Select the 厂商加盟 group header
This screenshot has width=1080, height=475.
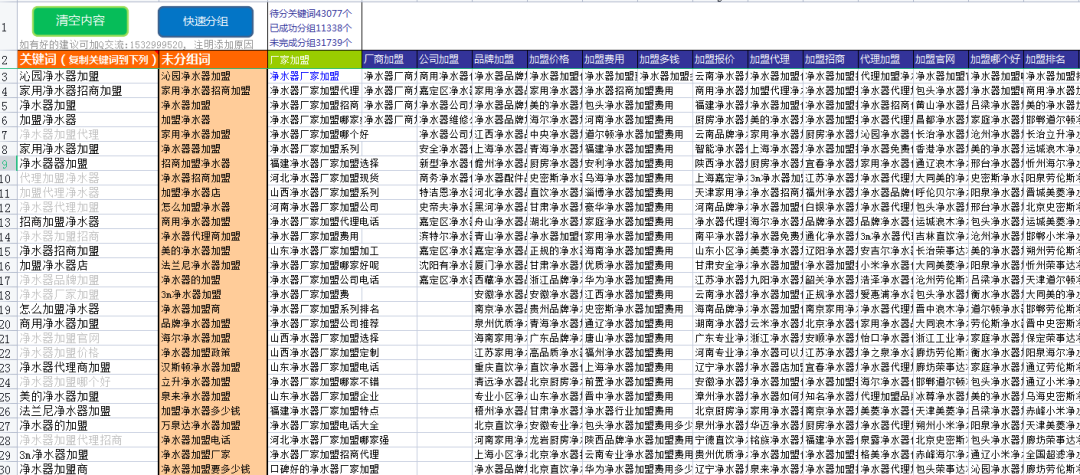(389, 60)
